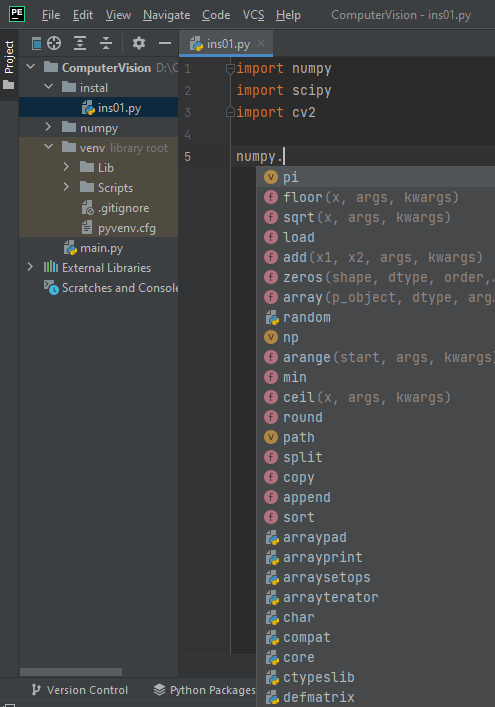
Task: Hide the Project panel with minus icon
Action: pyautogui.click(x=165, y=43)
